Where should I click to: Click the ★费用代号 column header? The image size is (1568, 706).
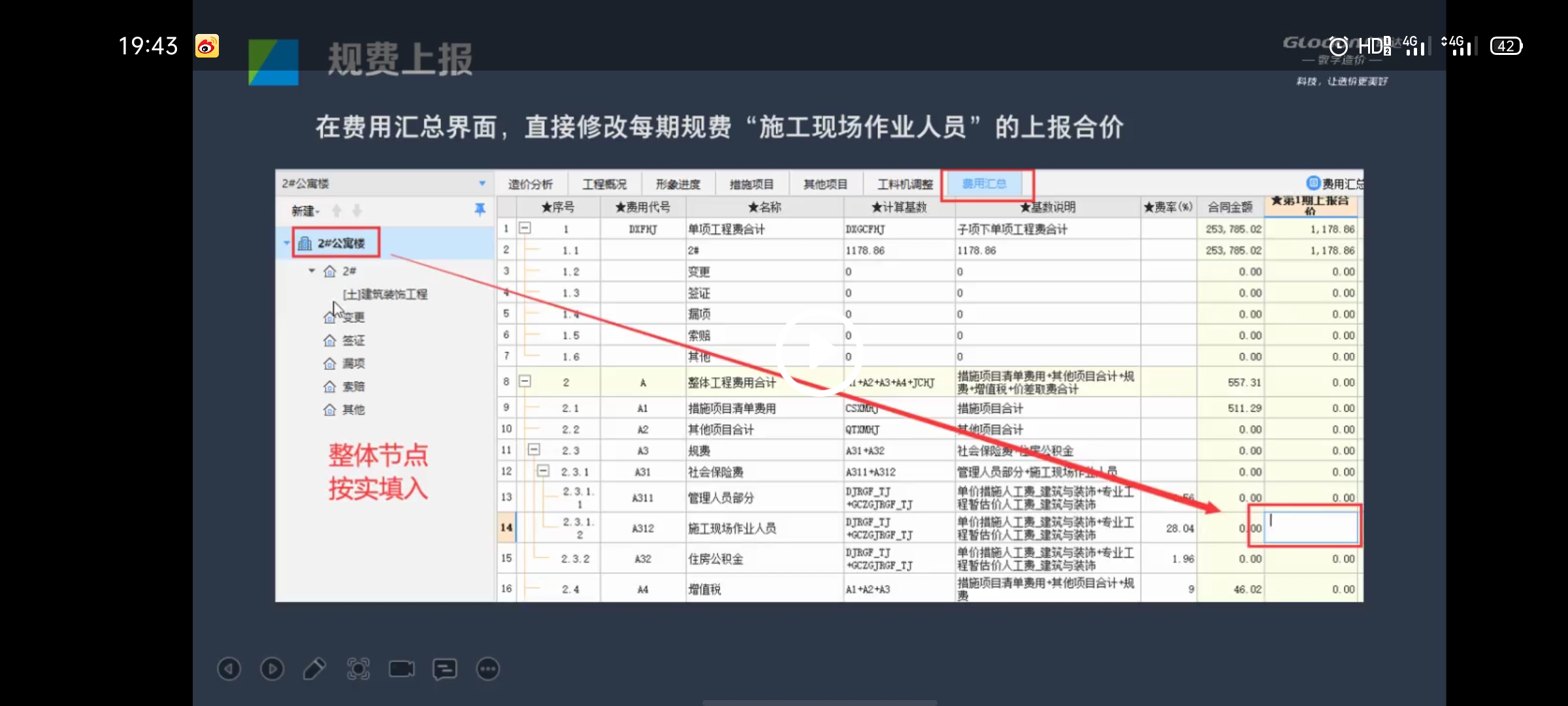[x=643, y=207]
